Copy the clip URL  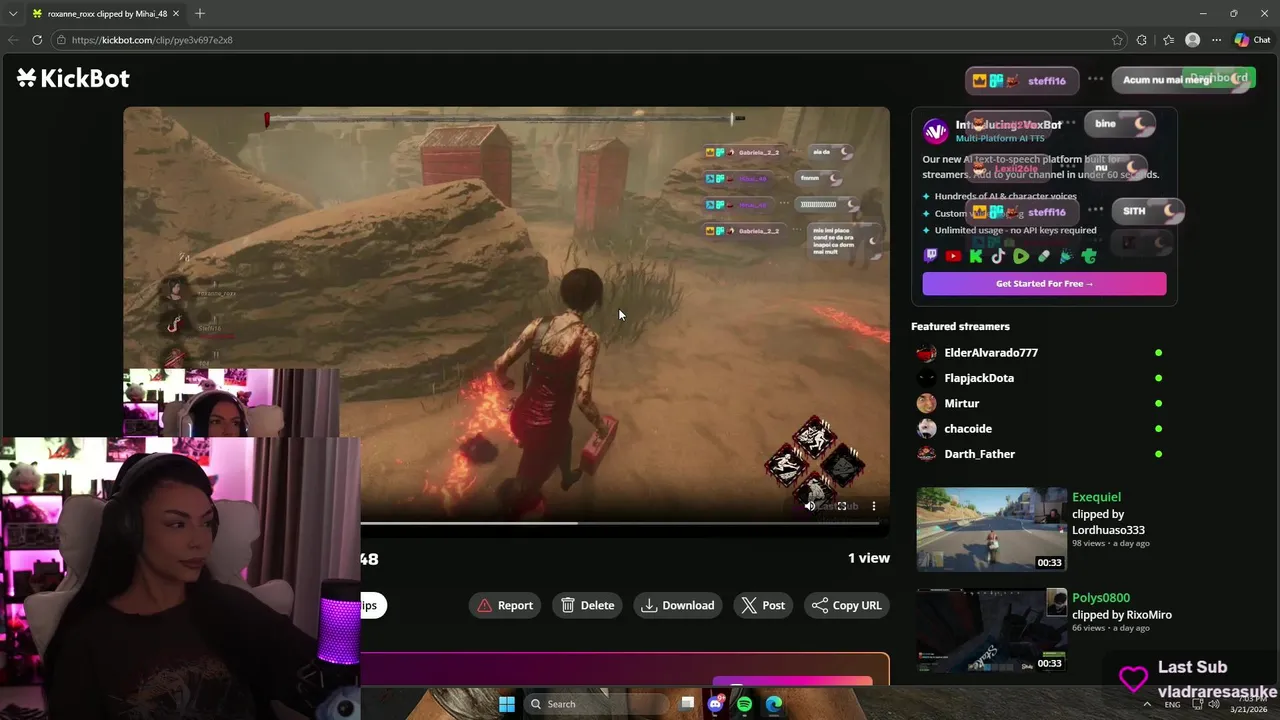[846, 605]
